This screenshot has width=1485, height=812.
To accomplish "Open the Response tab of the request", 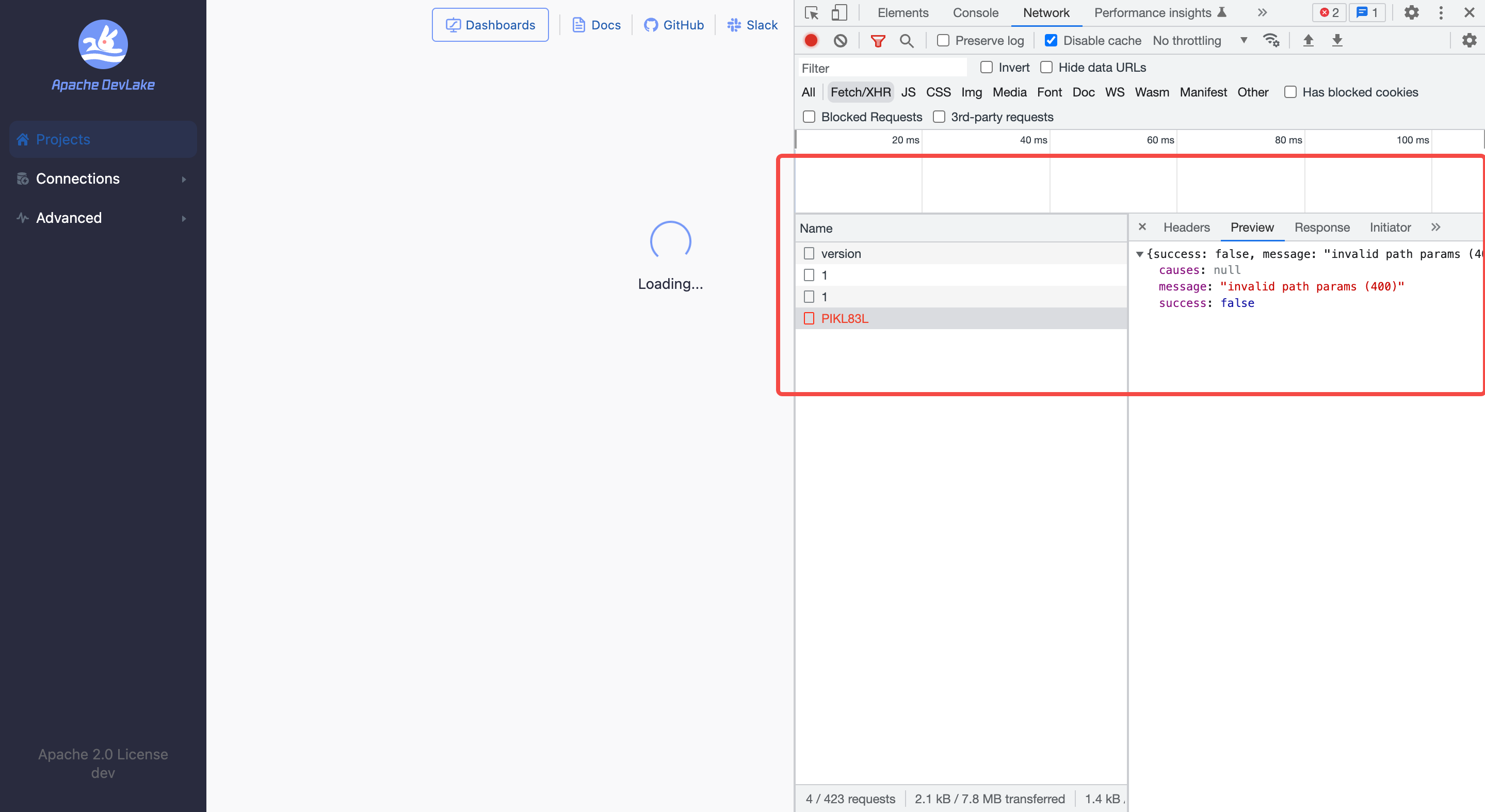I will pos(1321,228).
